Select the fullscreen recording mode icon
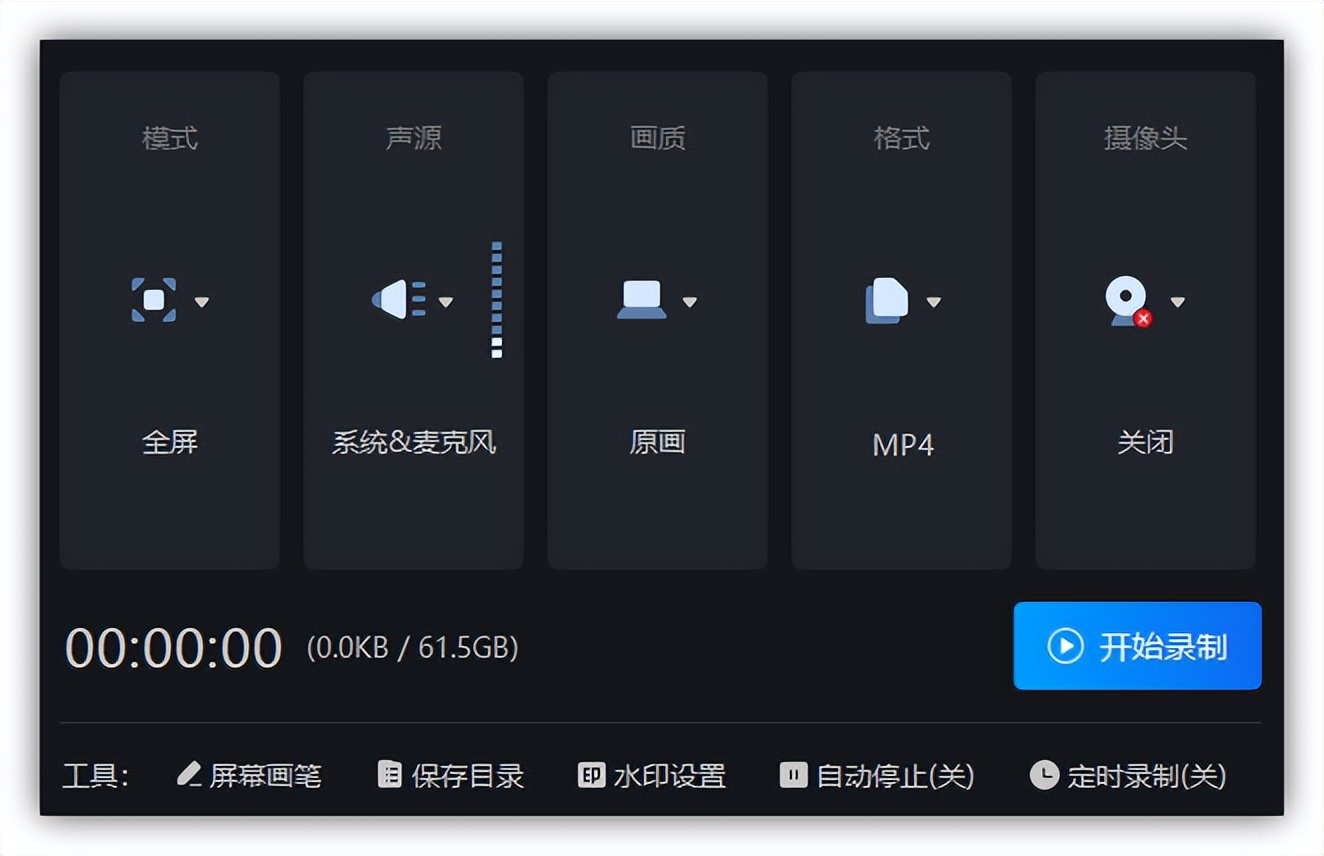Viewport: 1324px width, 856px height. (x=155, y=300)
